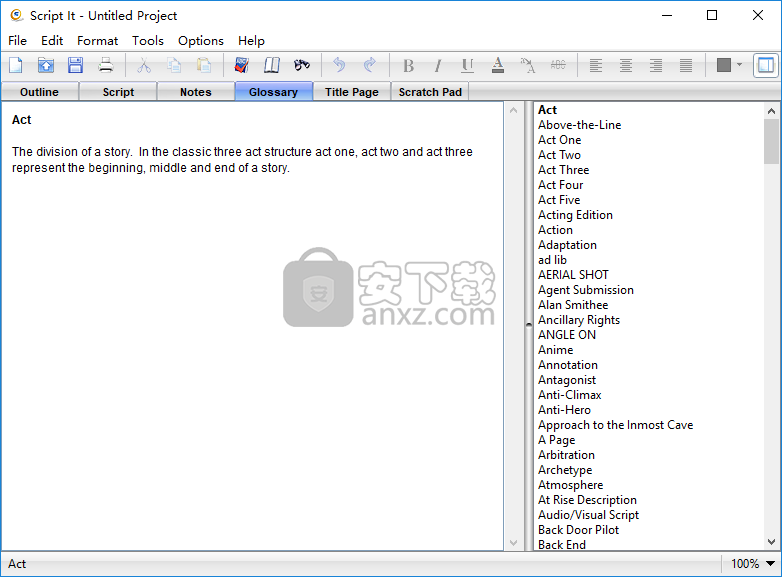
Task: Open the Tools menu
Action: pos(148,40)
